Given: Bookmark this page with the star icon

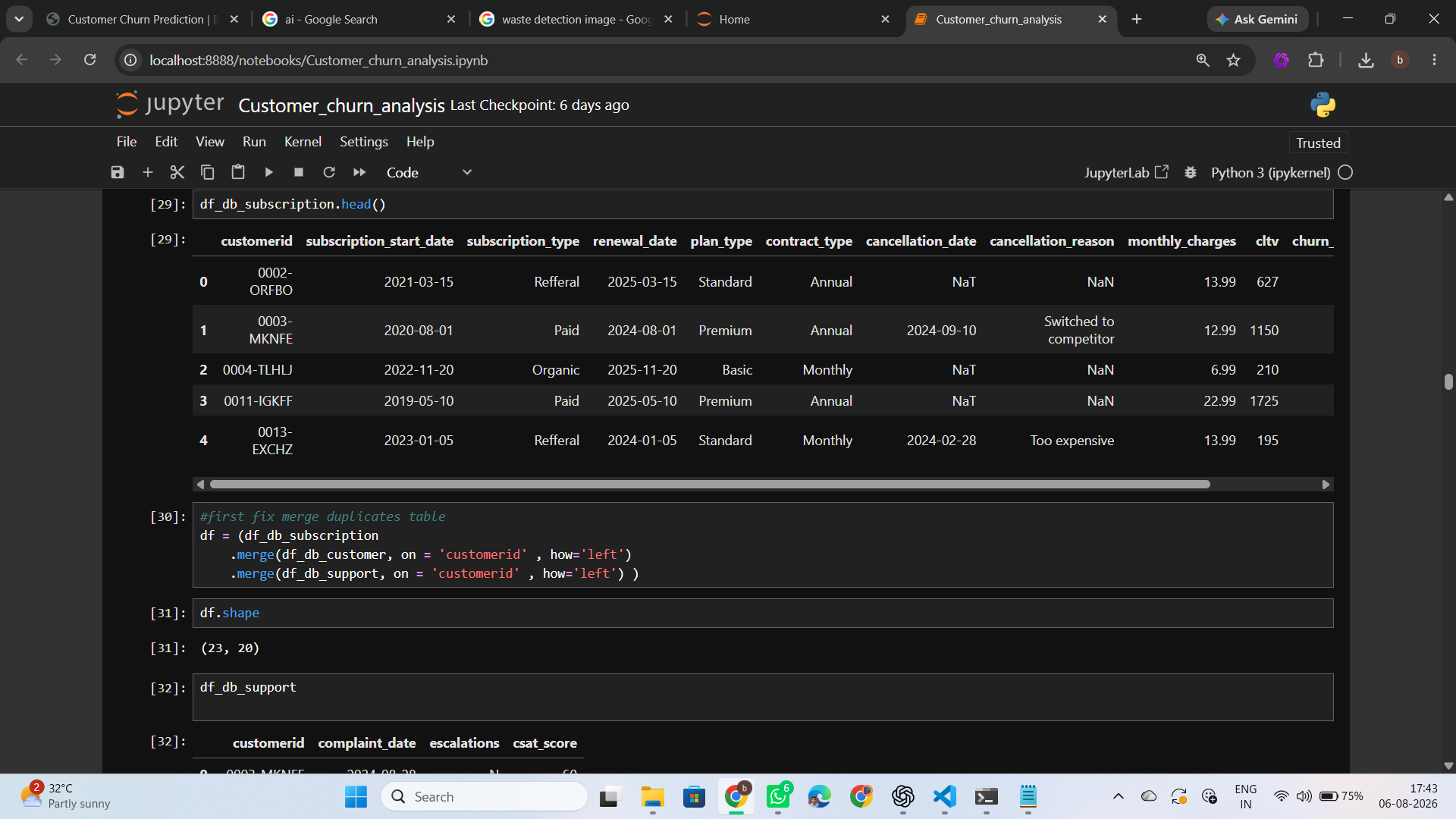Looking at the screenshot, I should [x=1234, y=60].
